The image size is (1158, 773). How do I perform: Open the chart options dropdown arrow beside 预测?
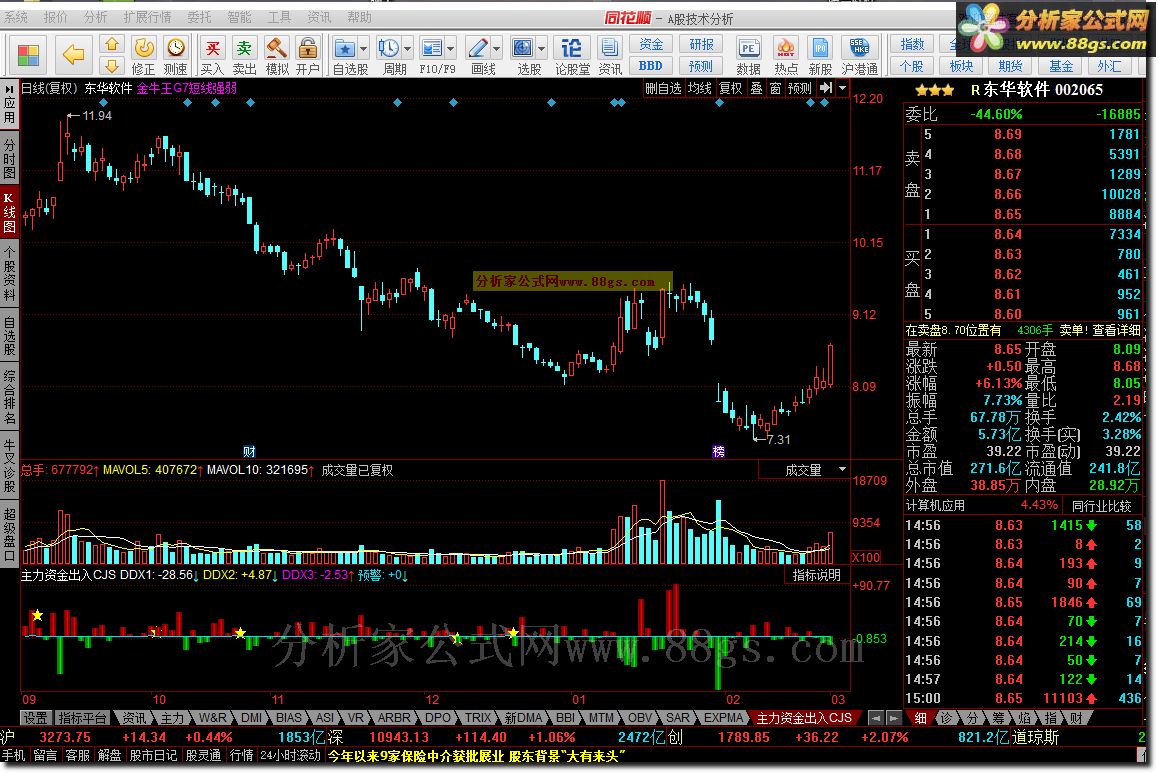click(843, 88)
